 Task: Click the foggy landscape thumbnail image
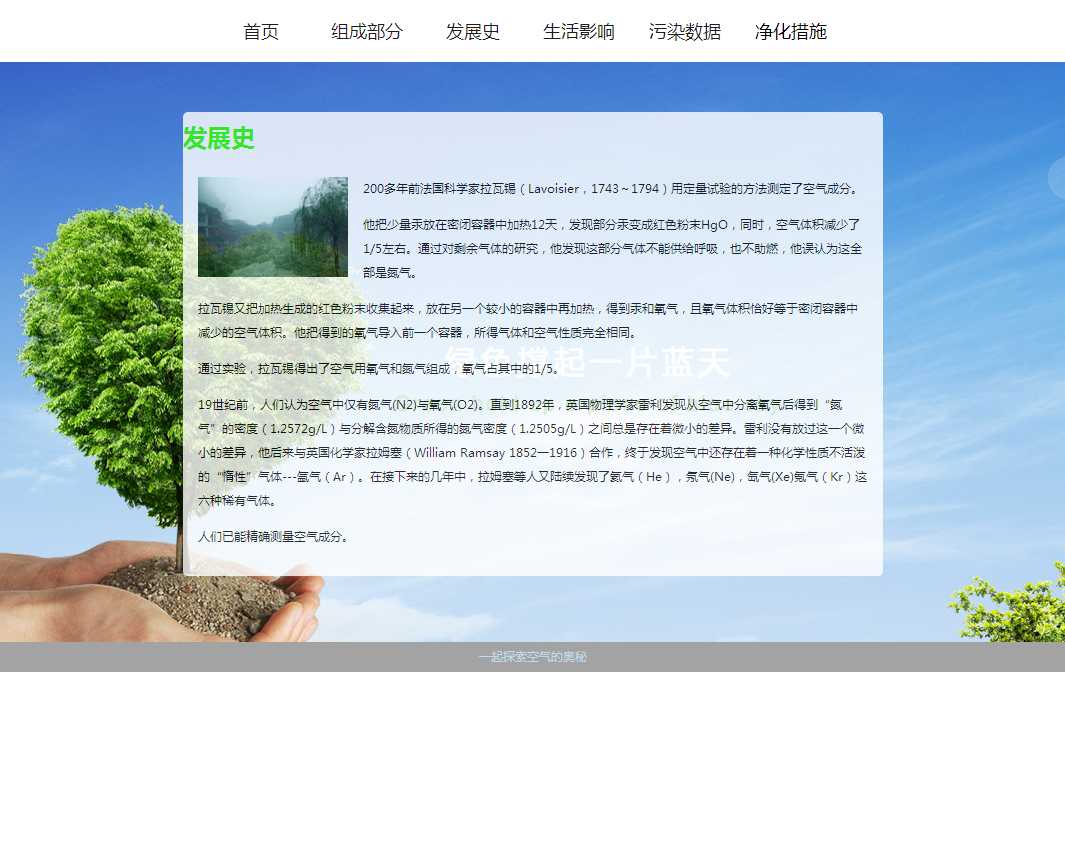click(273, 227)
